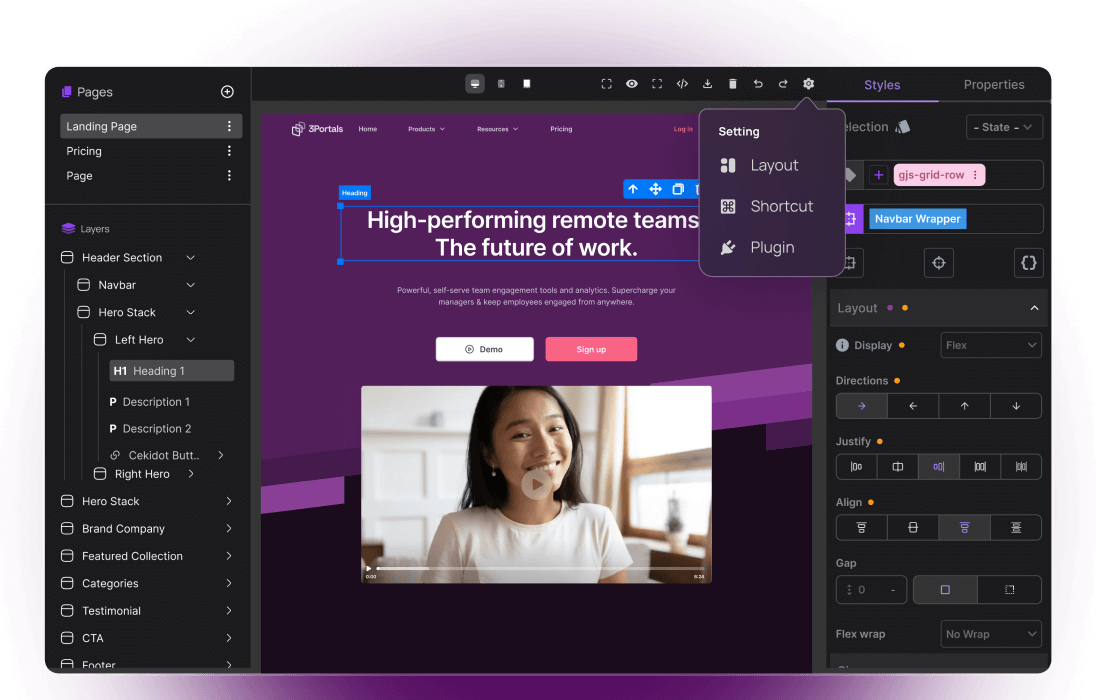This screenshot has height=700, width=1096.
Task: Open gjs-grid-row class options
Action: click(975, 175)
